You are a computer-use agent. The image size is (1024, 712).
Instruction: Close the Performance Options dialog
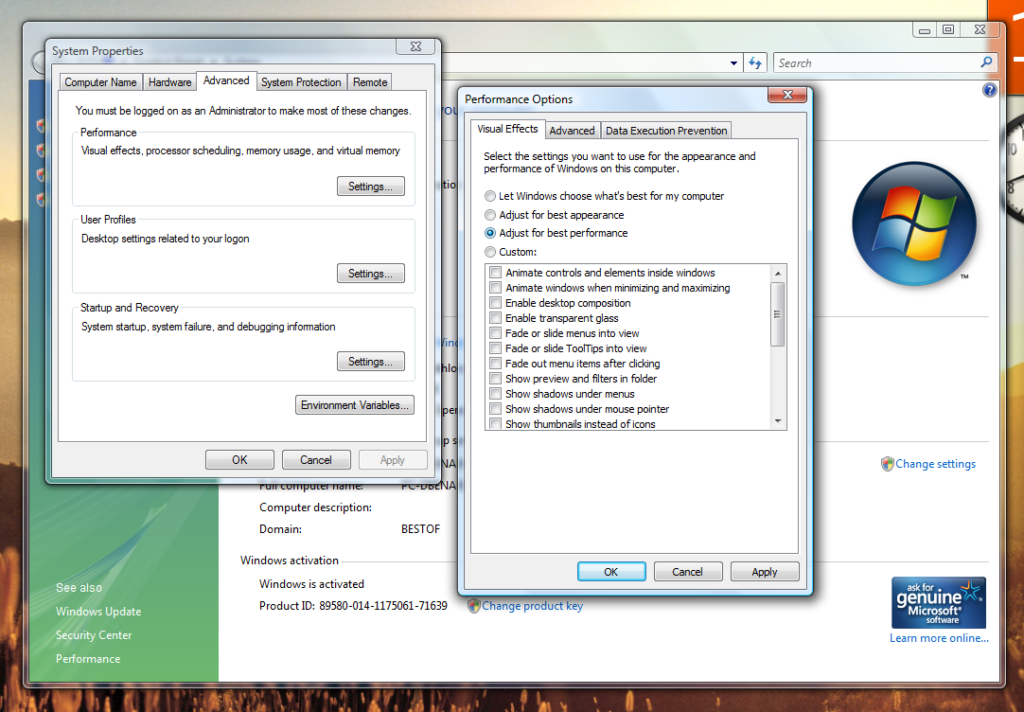click(x=788, y=95)
